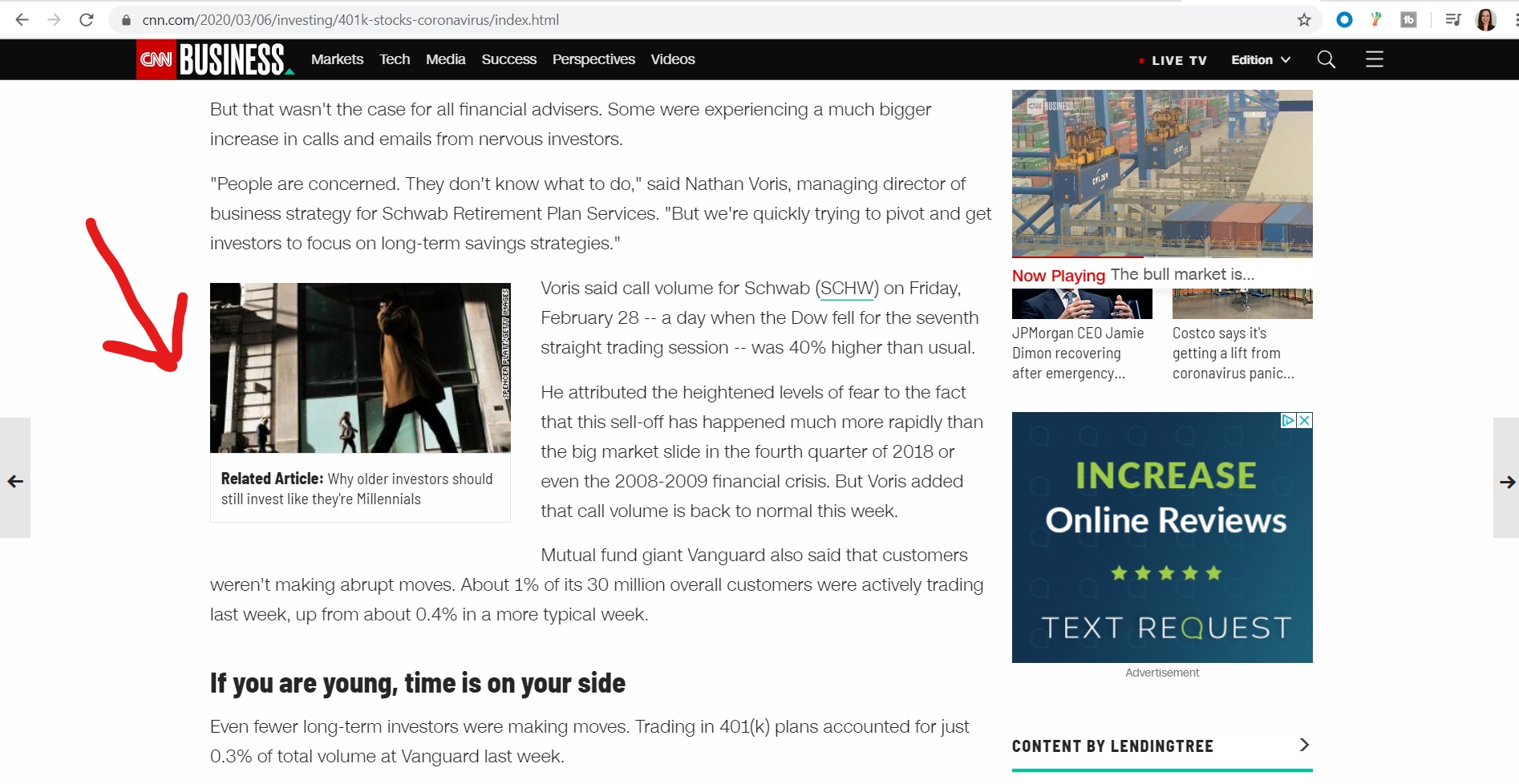
Task: Open JPMorgan CEO Jamie Dimon video link
Action: point(1078,353)
